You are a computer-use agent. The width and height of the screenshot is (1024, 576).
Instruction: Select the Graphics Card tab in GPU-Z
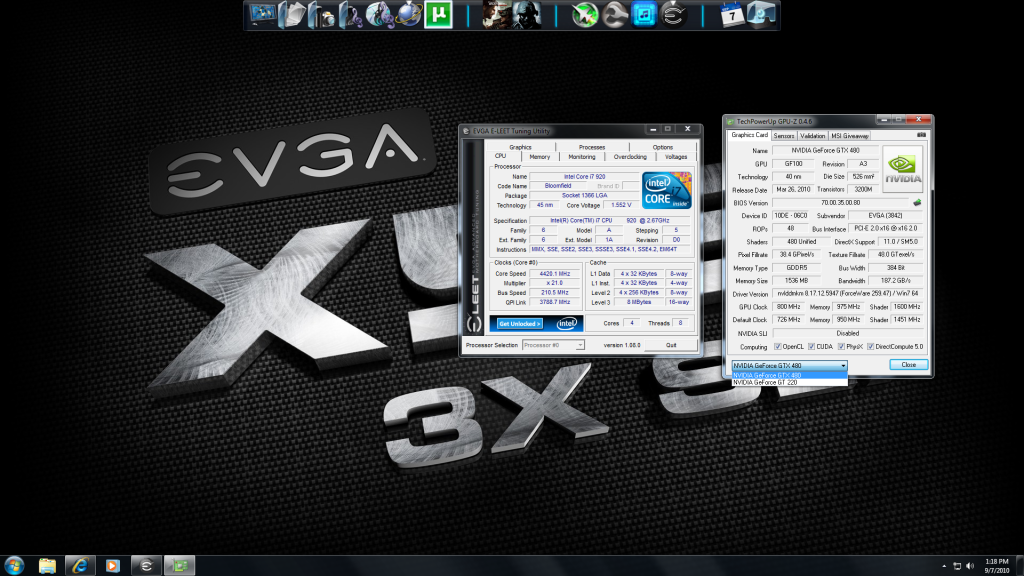[749, 135]
